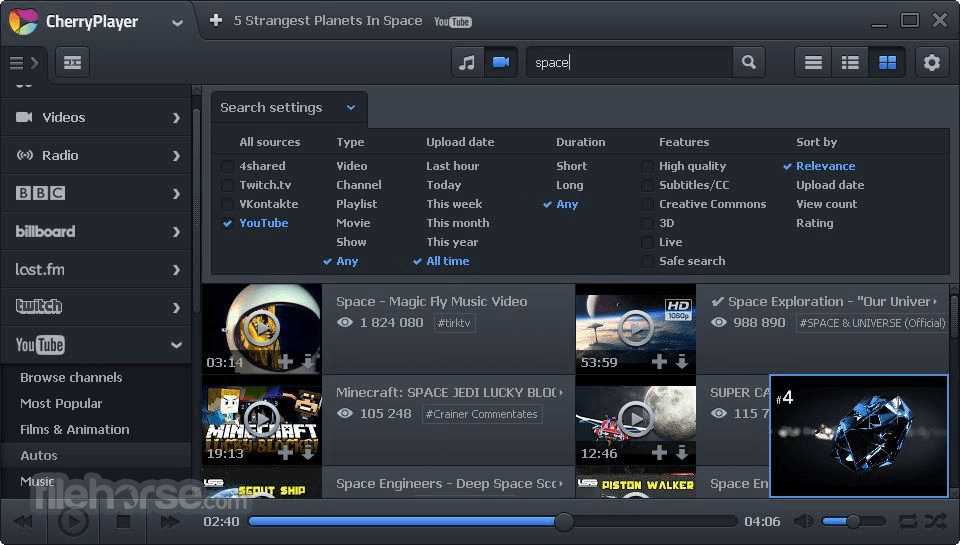The width and height of the screenshot is (960, 545).
Task: Download the 12:46 duration video
Action: (x=681, y=453)
